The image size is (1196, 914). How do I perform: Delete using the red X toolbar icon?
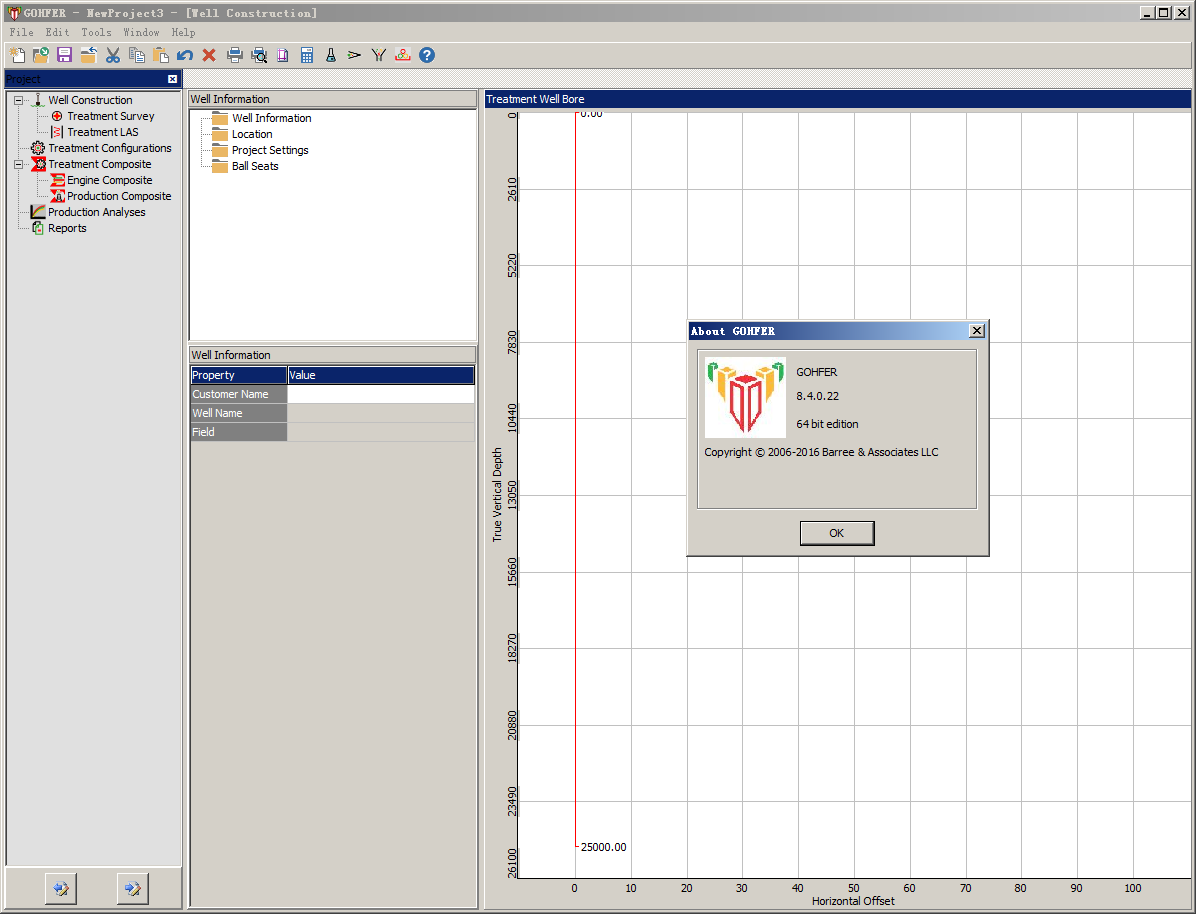click(x=209, y=55)
